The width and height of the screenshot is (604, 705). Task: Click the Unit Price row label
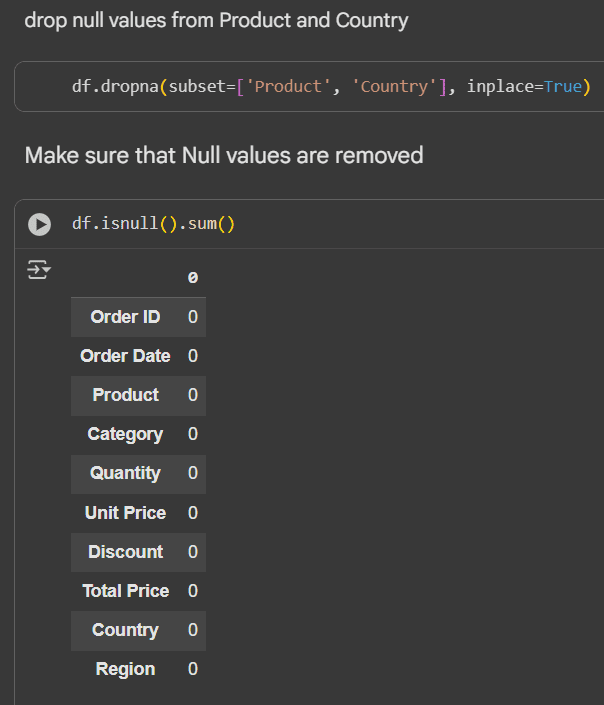(125, 513)
